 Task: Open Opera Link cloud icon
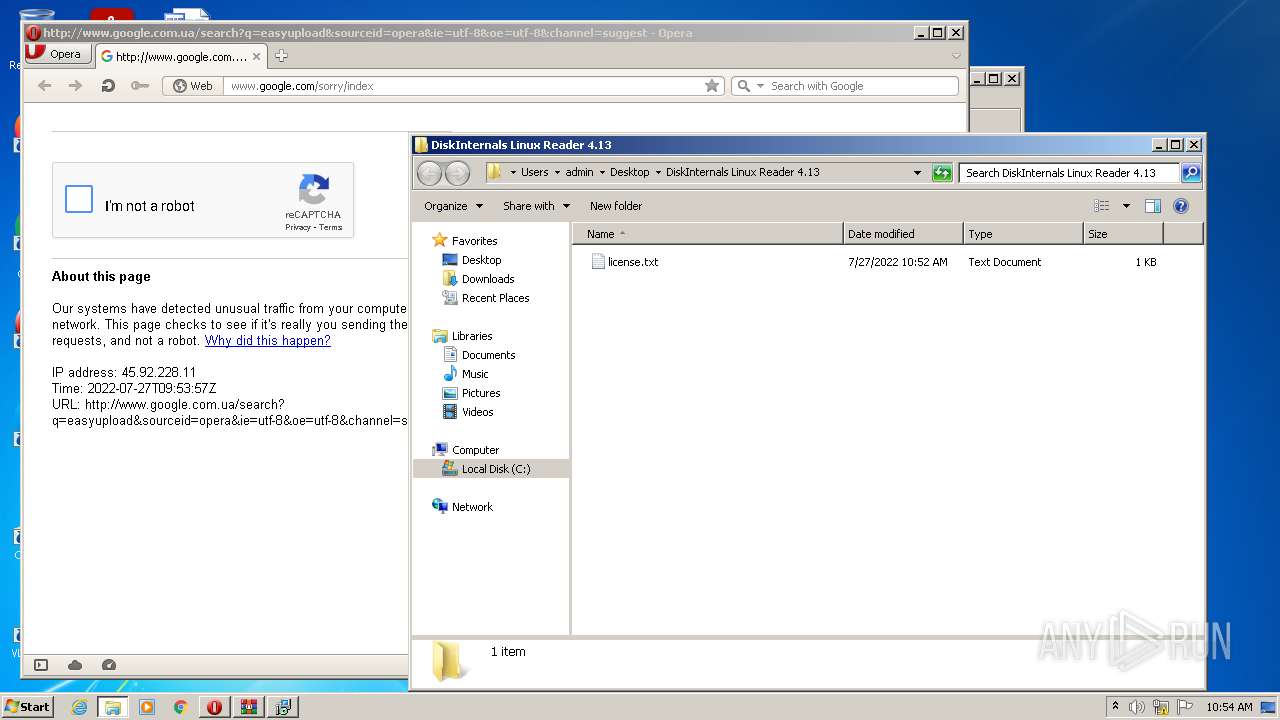75,665
